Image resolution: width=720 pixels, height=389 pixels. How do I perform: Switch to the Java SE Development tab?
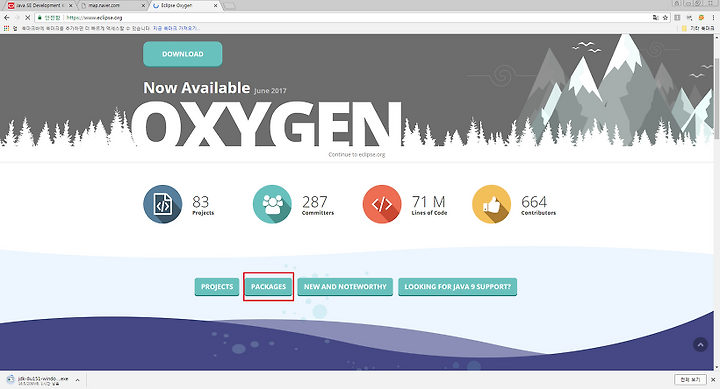coord(39,6)
